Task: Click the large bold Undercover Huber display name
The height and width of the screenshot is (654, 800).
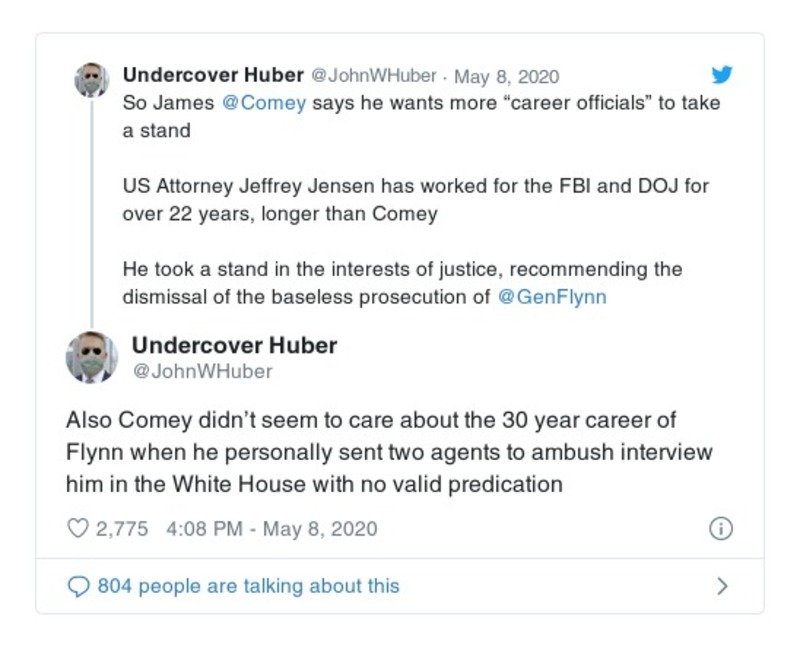Action: pos(234,346)
